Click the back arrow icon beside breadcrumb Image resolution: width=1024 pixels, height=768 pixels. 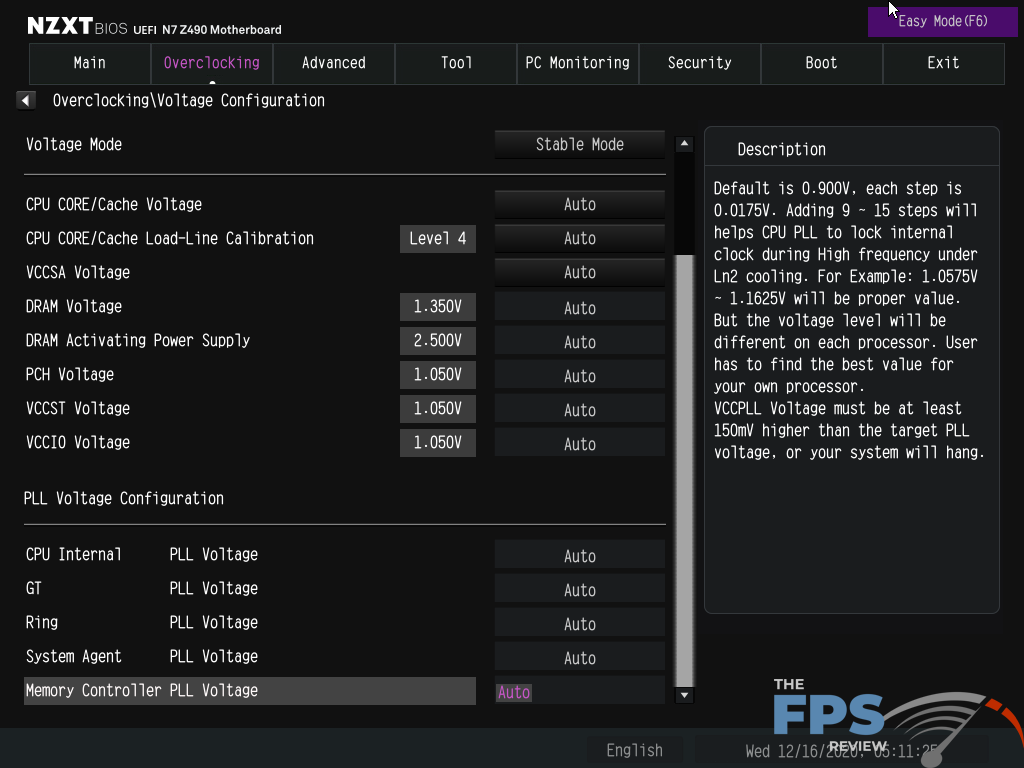(x=27, y=100)
